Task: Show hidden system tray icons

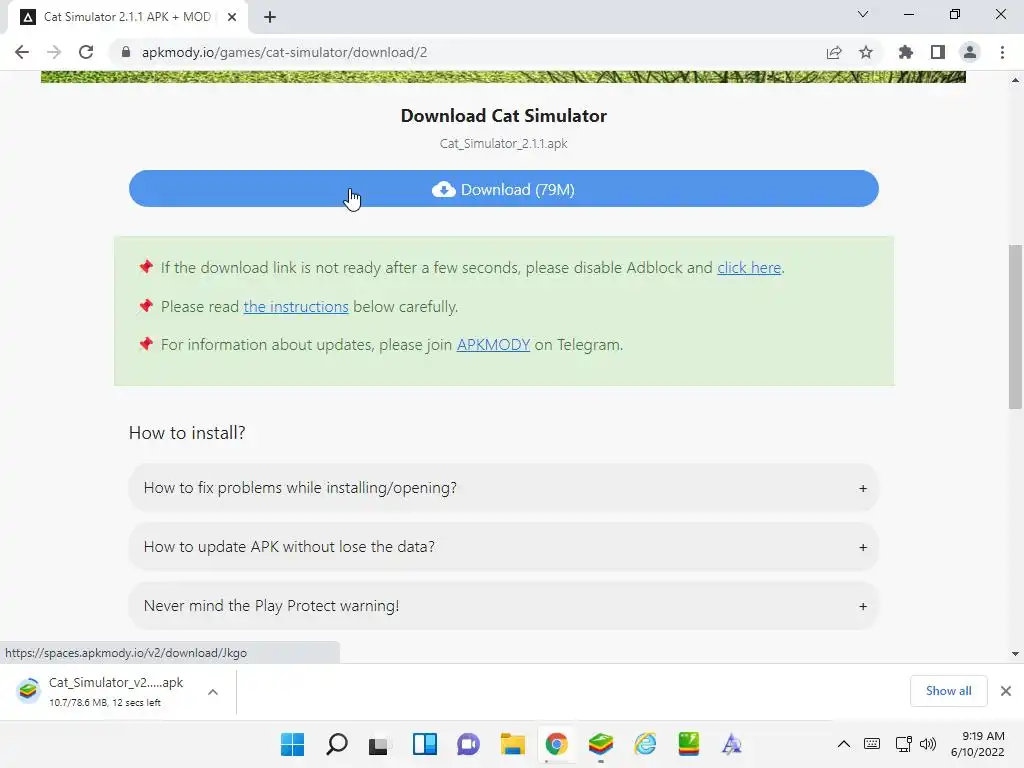Action: pyautogui.click(x=844, y=744)
